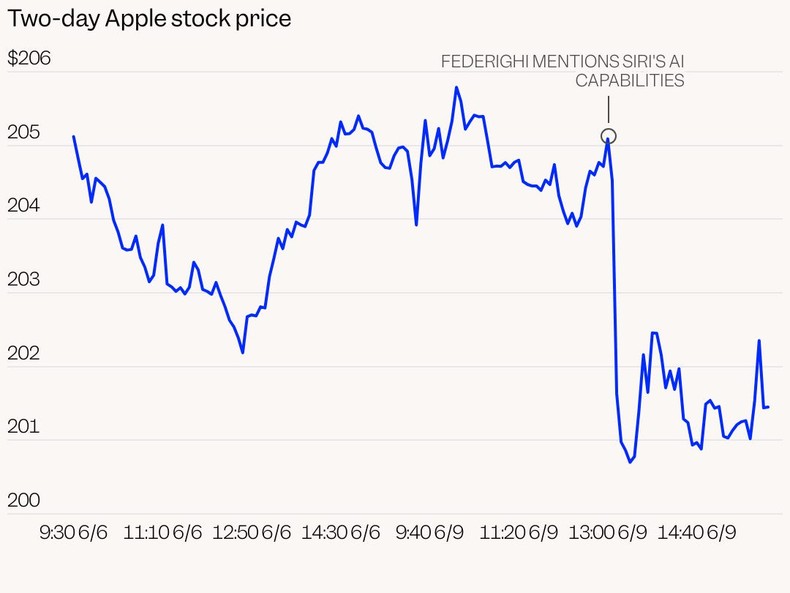Select the 14:30 6/6 time label
Screen dimensions: 790x593
pyautogui.click(x=341, y=534)
